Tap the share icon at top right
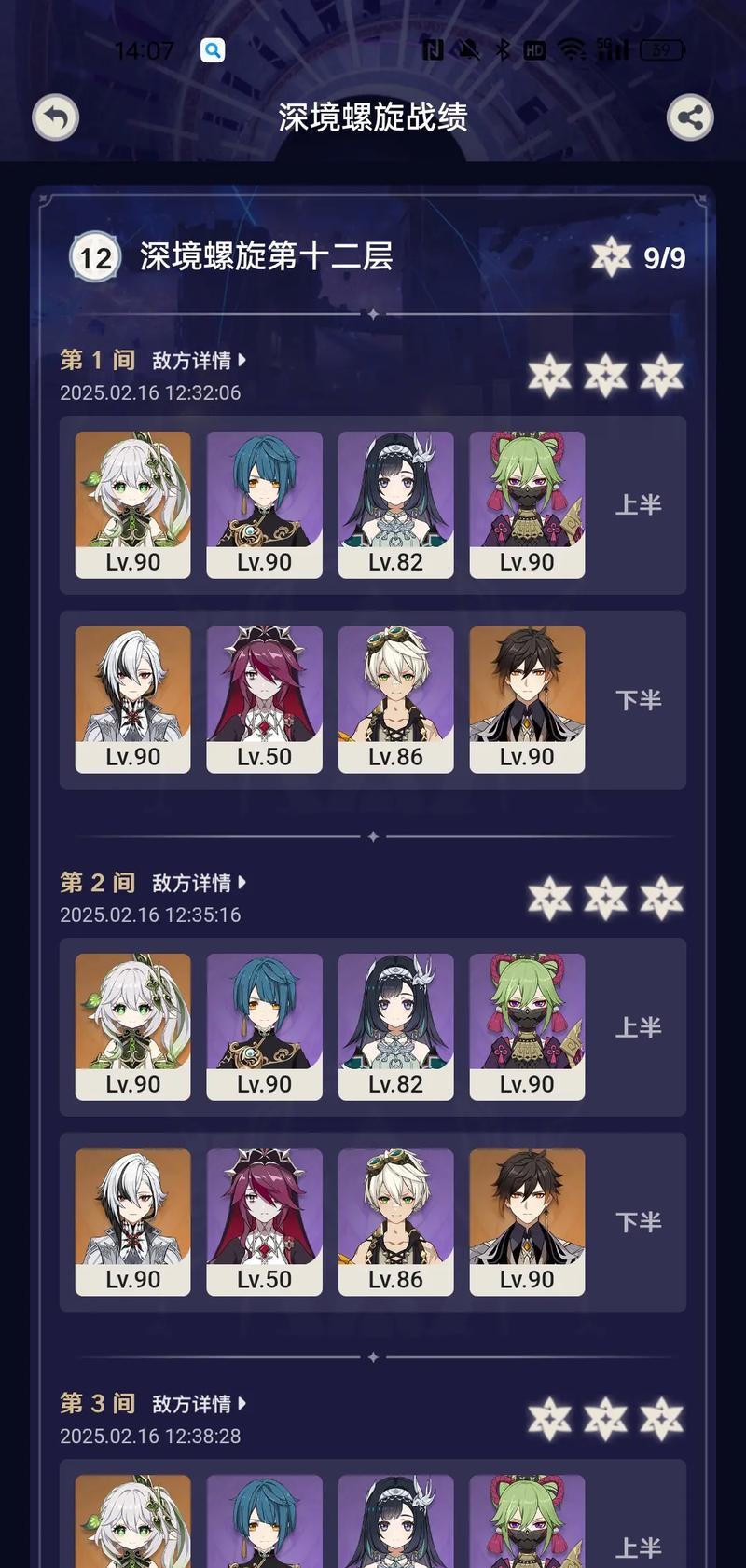 pos(690,117)
